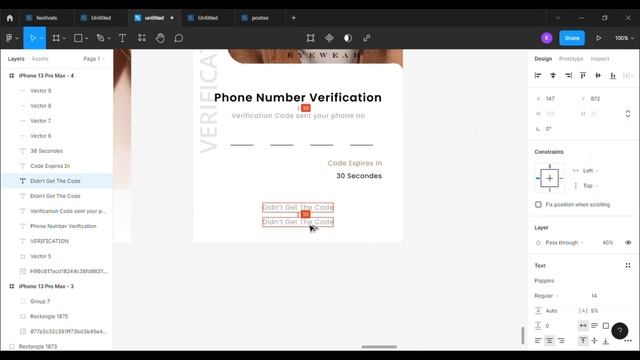The width and height of the screenshot is (640, 360).
Task: Set text vertical align middle
Action: [x=594, y=340]
